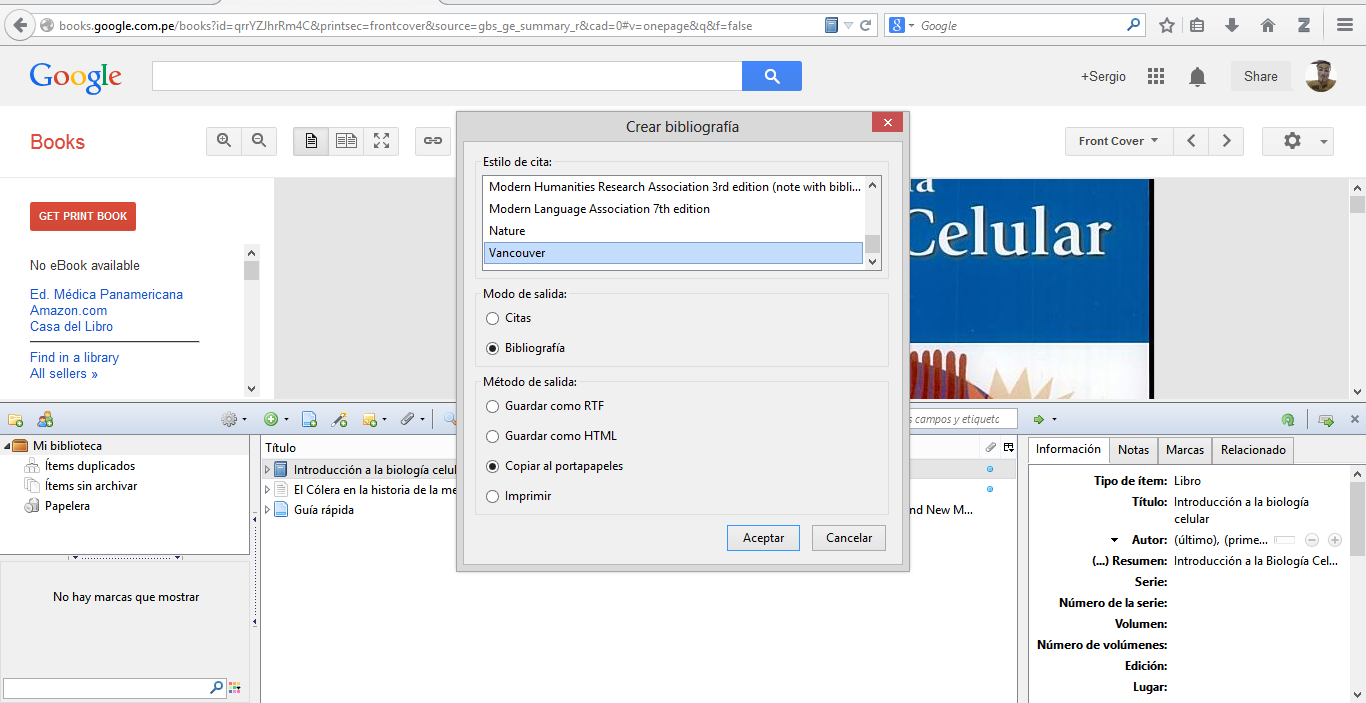Sync Zotero with the green sync icon
The image size is (1366, 703).
[1288, 419]
